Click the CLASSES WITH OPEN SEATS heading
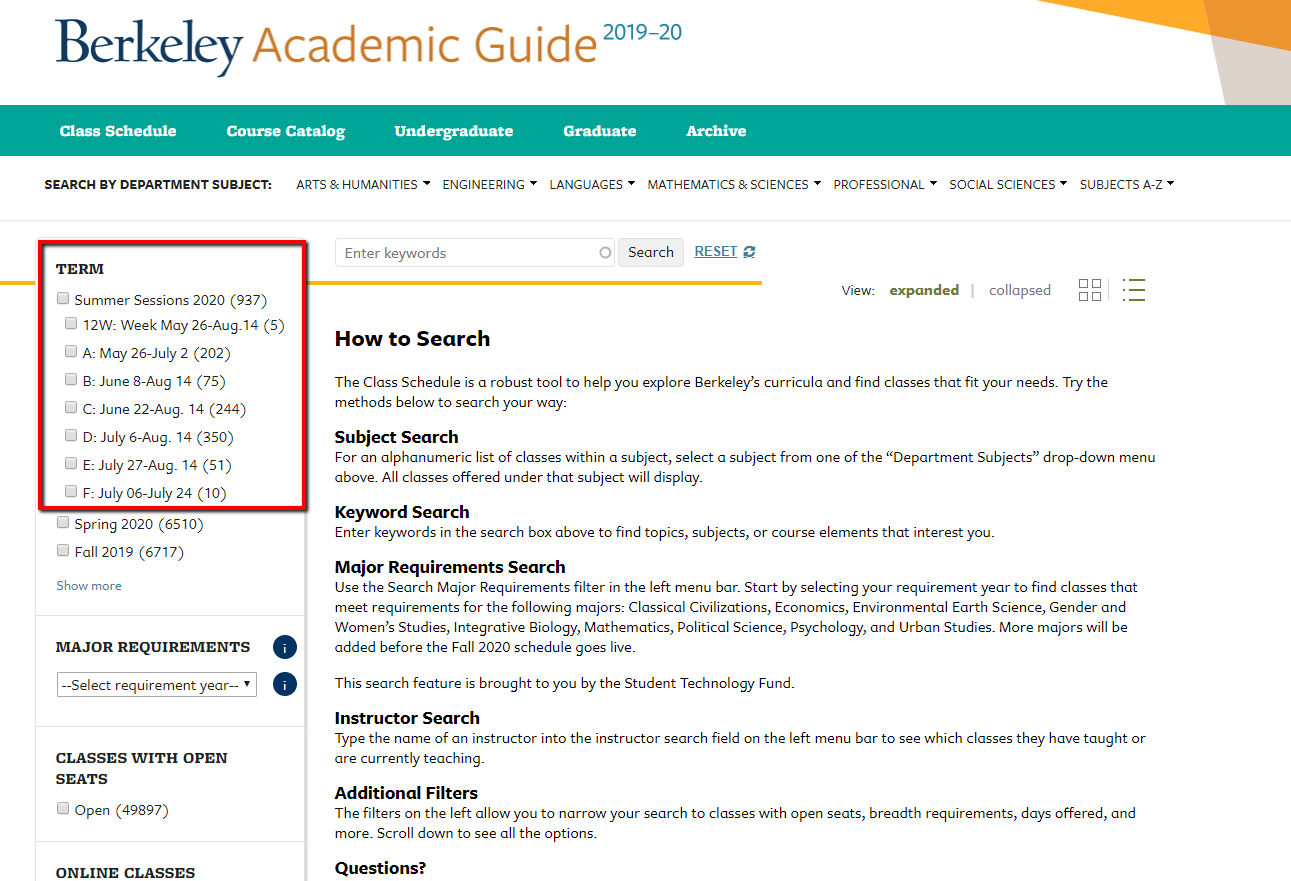 pos(142,768)
